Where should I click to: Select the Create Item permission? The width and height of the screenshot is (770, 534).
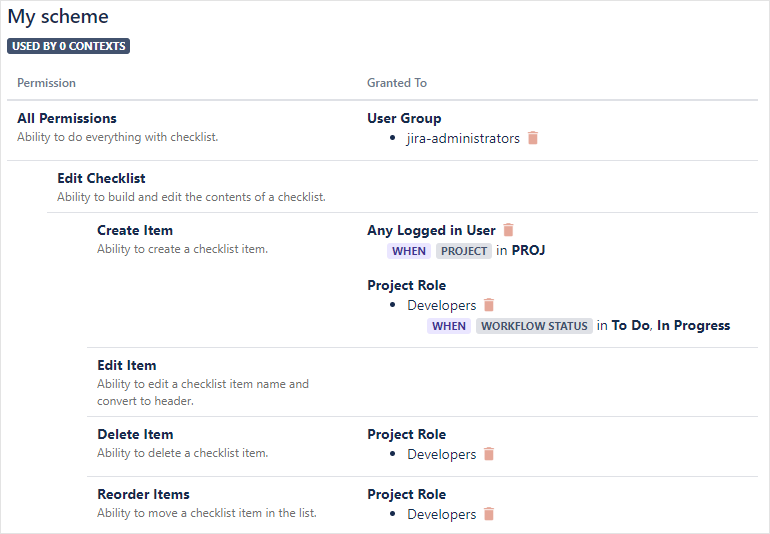click(135, 230)
